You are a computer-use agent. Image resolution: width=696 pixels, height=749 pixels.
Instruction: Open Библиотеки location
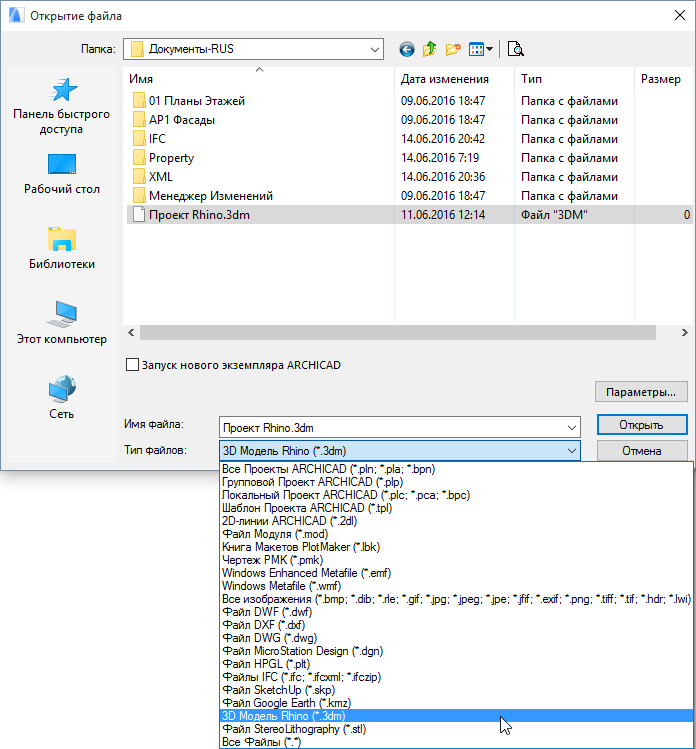point(62,248)
